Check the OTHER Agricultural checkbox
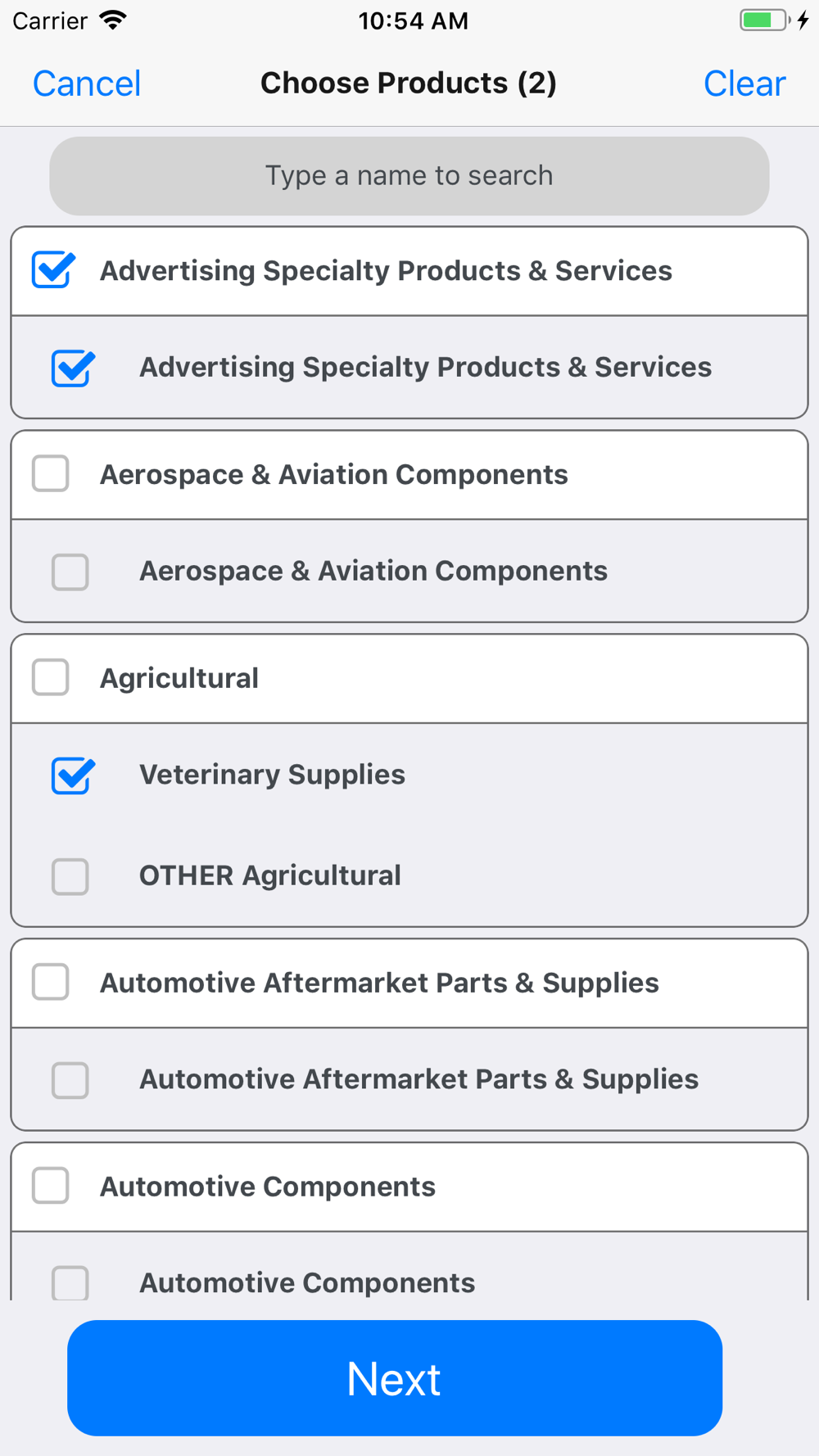The image size is (819, 1456). 70,876
